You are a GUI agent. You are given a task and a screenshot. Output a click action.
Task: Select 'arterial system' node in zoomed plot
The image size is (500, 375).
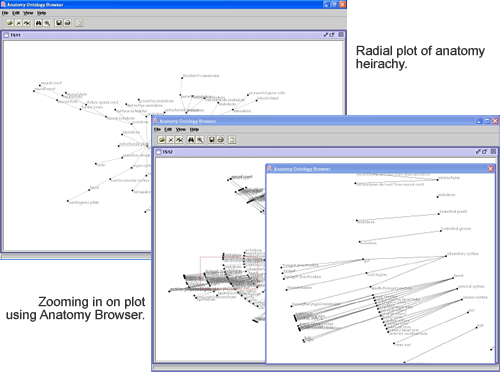tap(471, 287)
